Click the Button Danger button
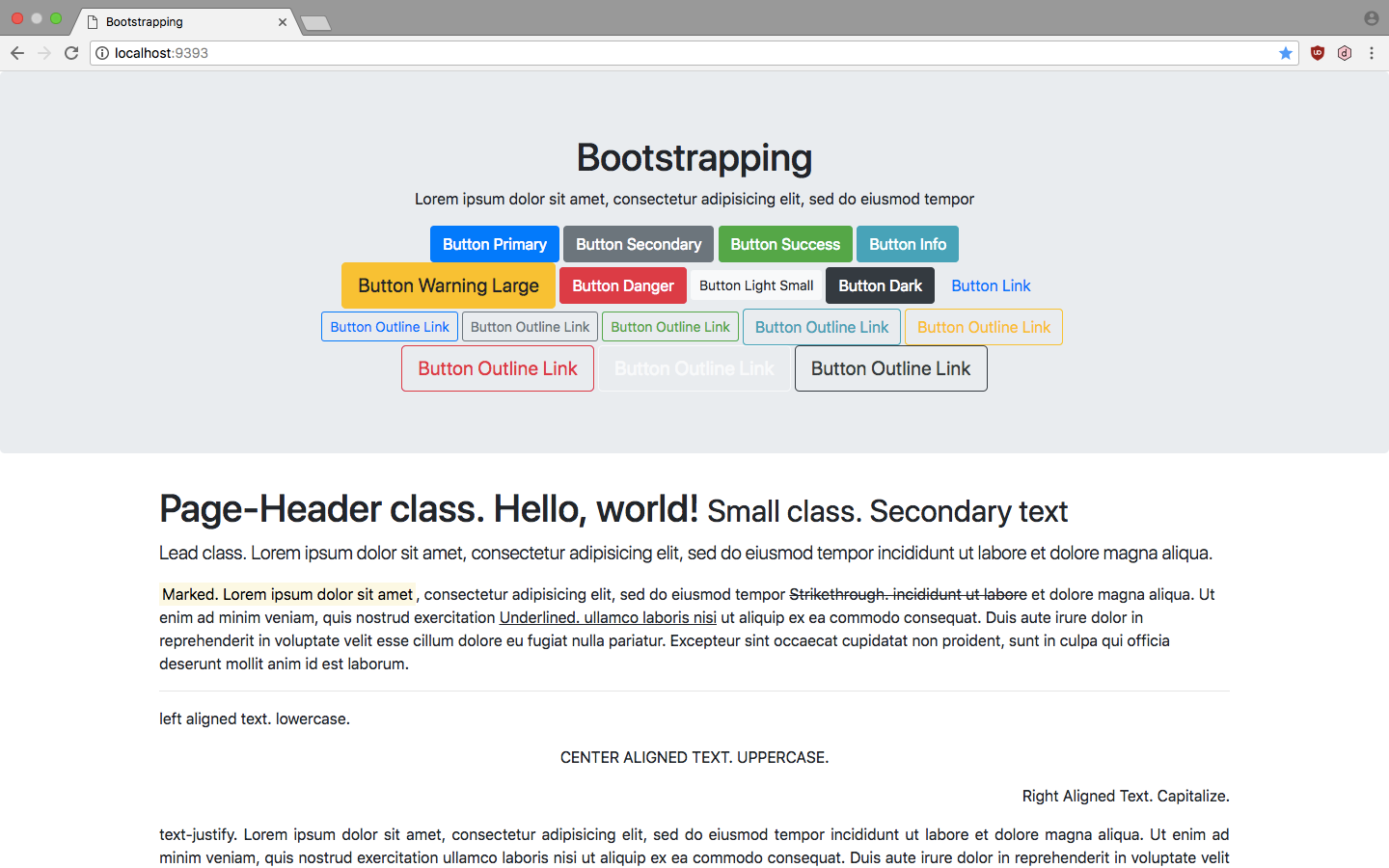 (x=622, y=285)
